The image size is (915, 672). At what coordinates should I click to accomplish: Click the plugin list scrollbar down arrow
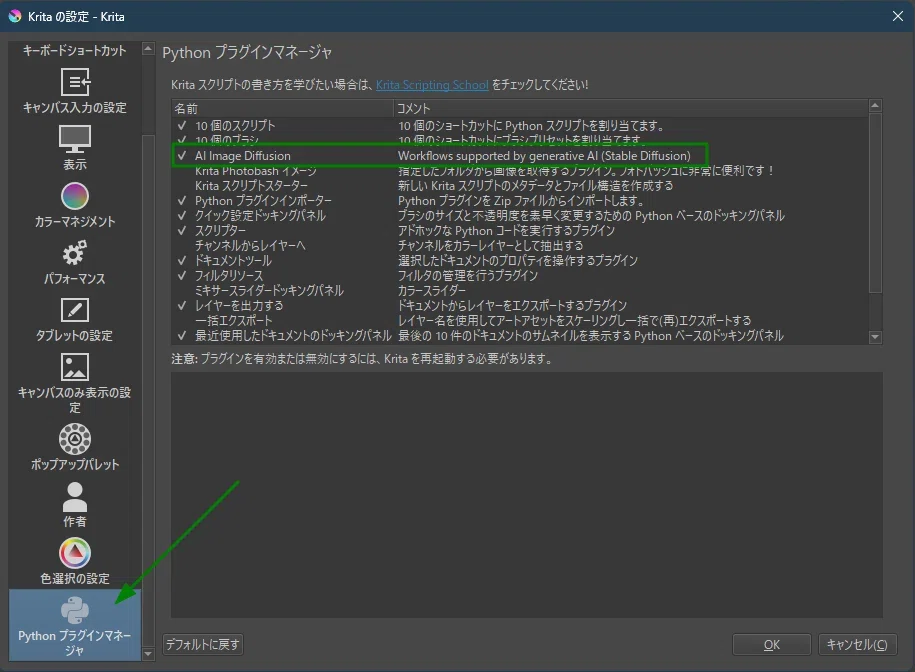tap(875, 337)
